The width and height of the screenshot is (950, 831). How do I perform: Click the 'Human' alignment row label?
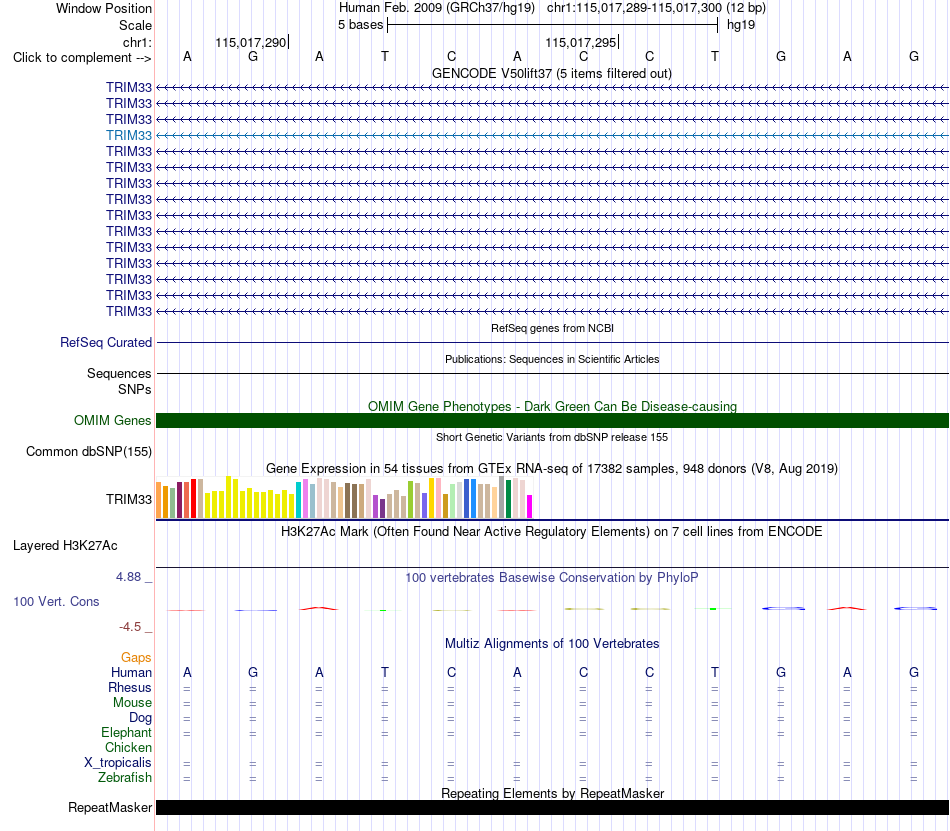pyautogui.click(x=131, y=672)
